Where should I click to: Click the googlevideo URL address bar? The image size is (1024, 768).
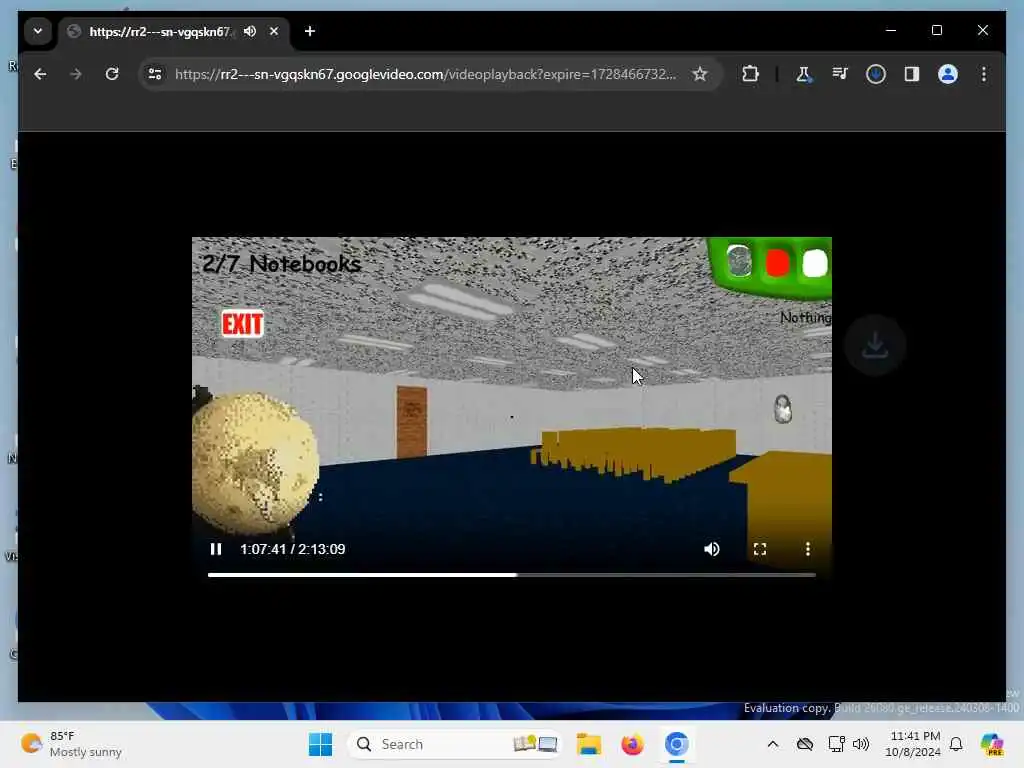click(424, 74)
